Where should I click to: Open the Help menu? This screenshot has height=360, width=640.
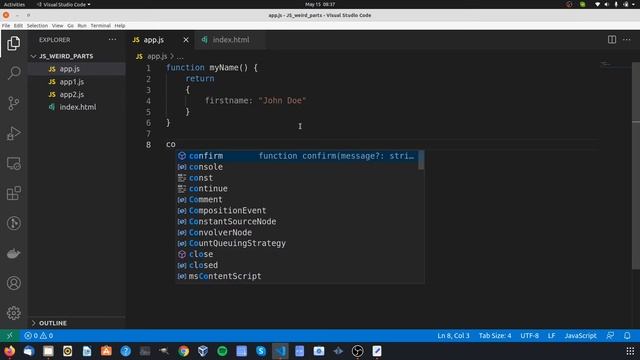pyautogui.click(x=120, y=25)
